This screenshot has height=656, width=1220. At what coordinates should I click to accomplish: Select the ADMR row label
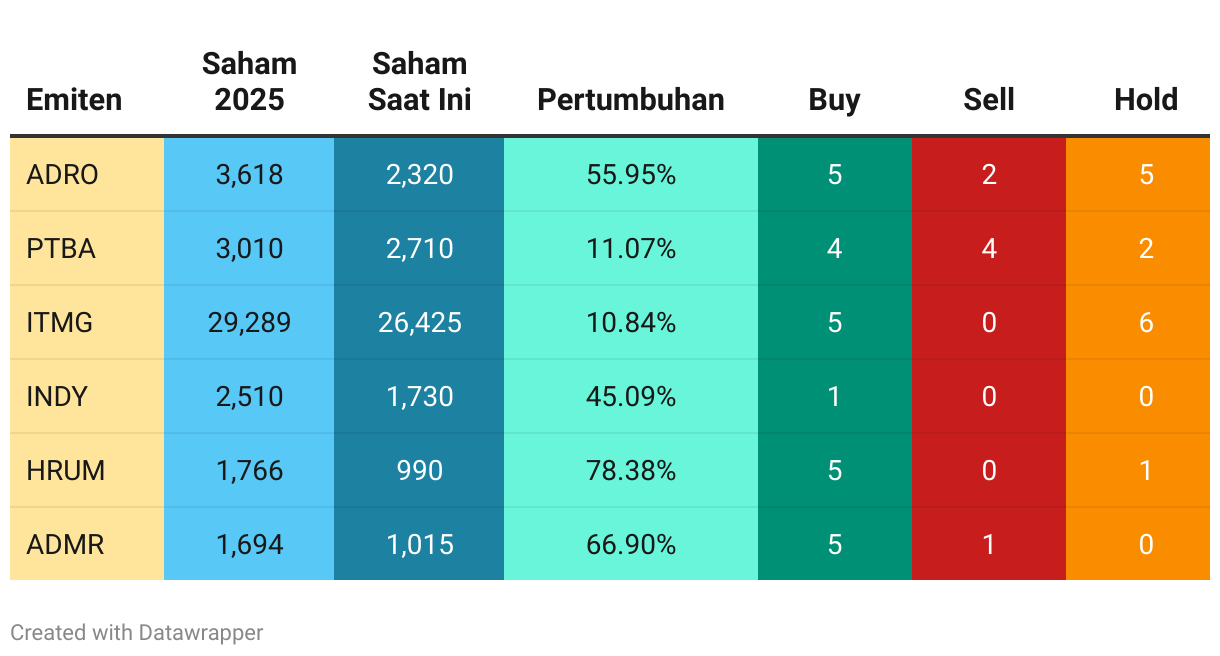(x=87, y=544)
